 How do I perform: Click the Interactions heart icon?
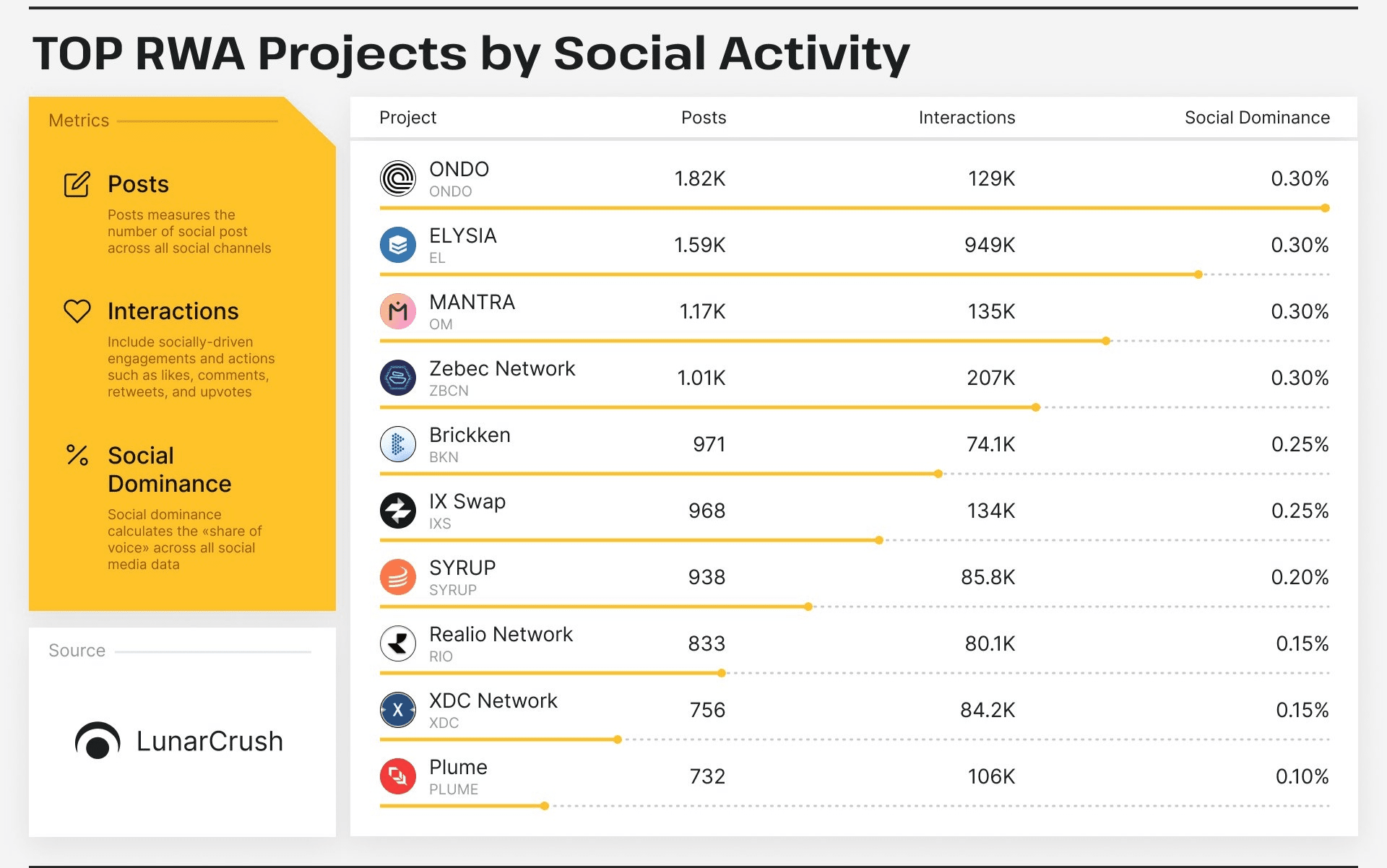click(x=77, y=311)
